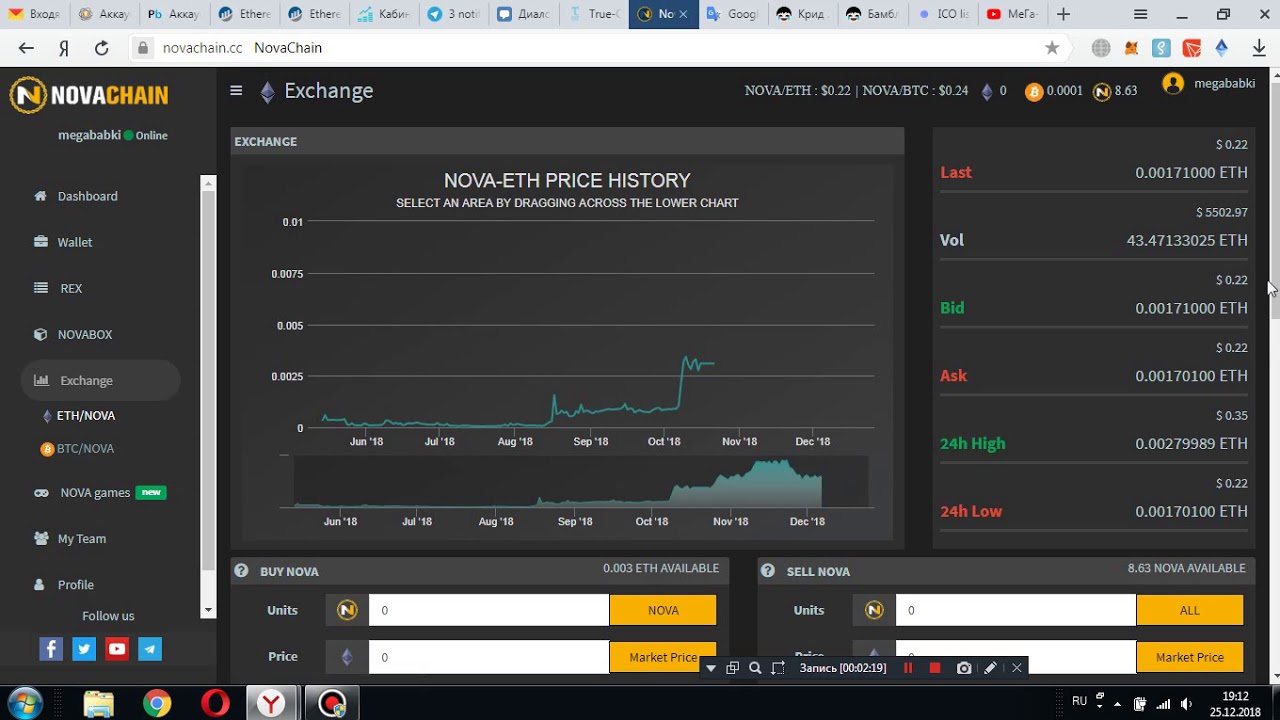
Task: Open the Telegram follow icon
Action: point(150,649)
